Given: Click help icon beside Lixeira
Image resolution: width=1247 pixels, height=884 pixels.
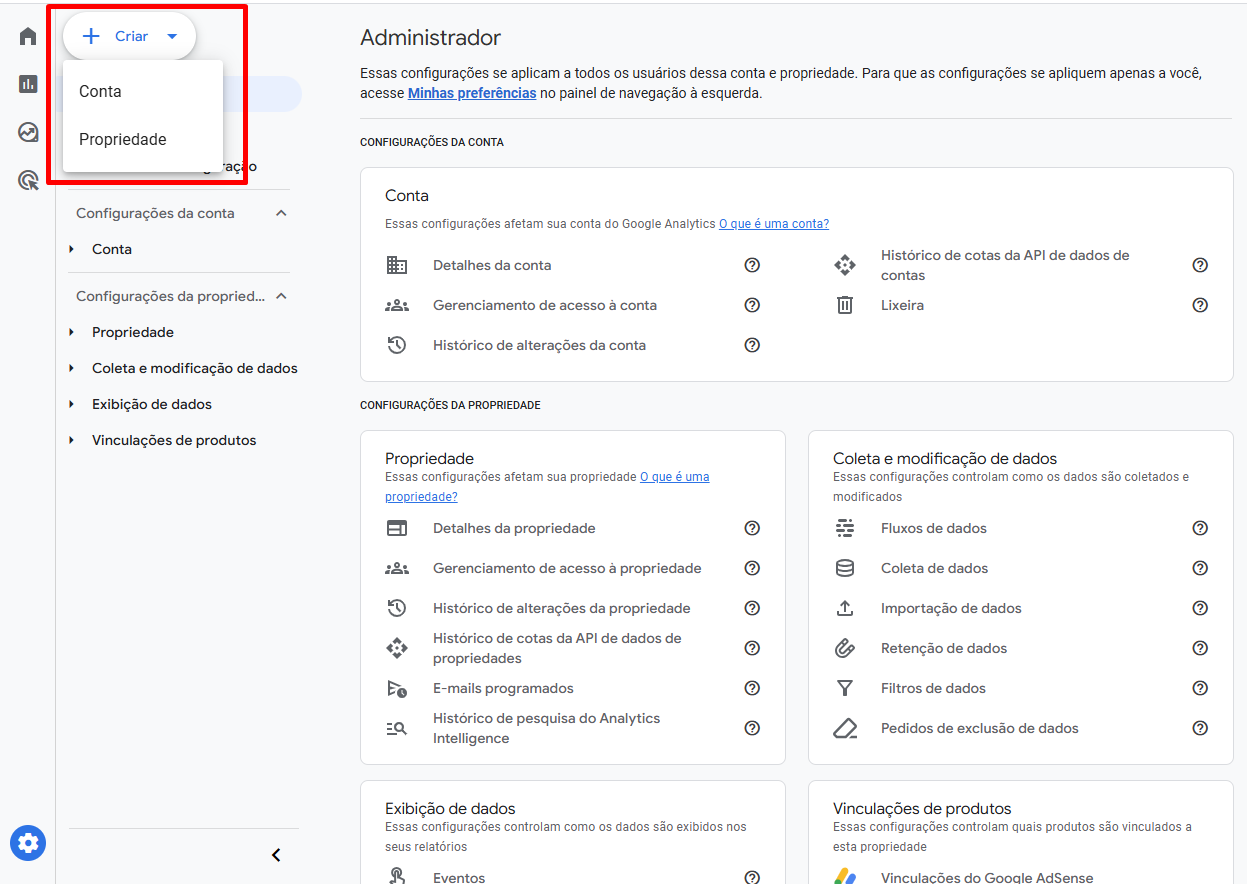Looking at the screenshot, I should (1200, 305).
